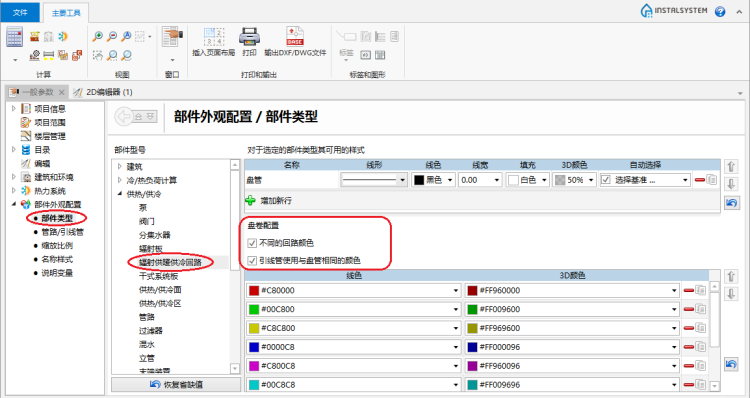
Task: Click the back arrow navigation icon
Action: [123, 116]
